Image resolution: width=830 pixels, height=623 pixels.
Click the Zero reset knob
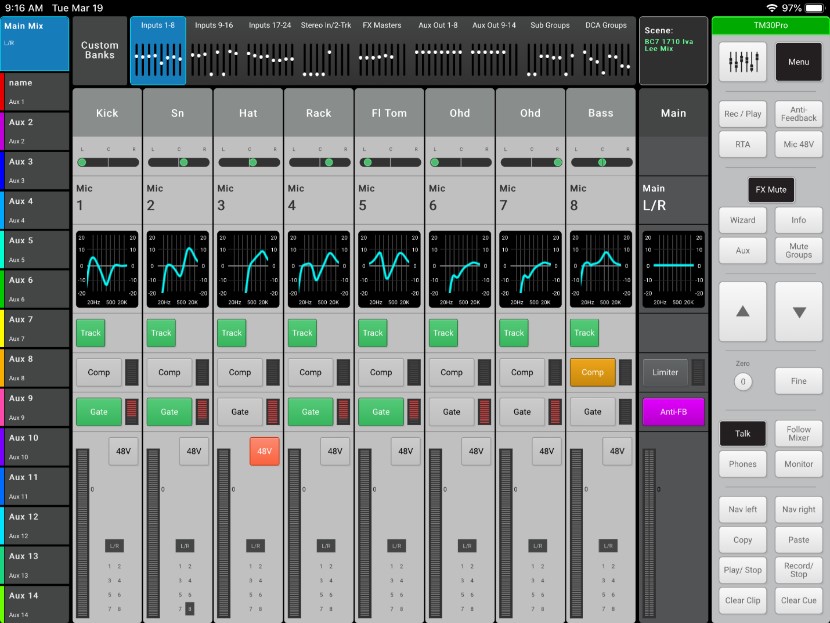tap(742, 382)
